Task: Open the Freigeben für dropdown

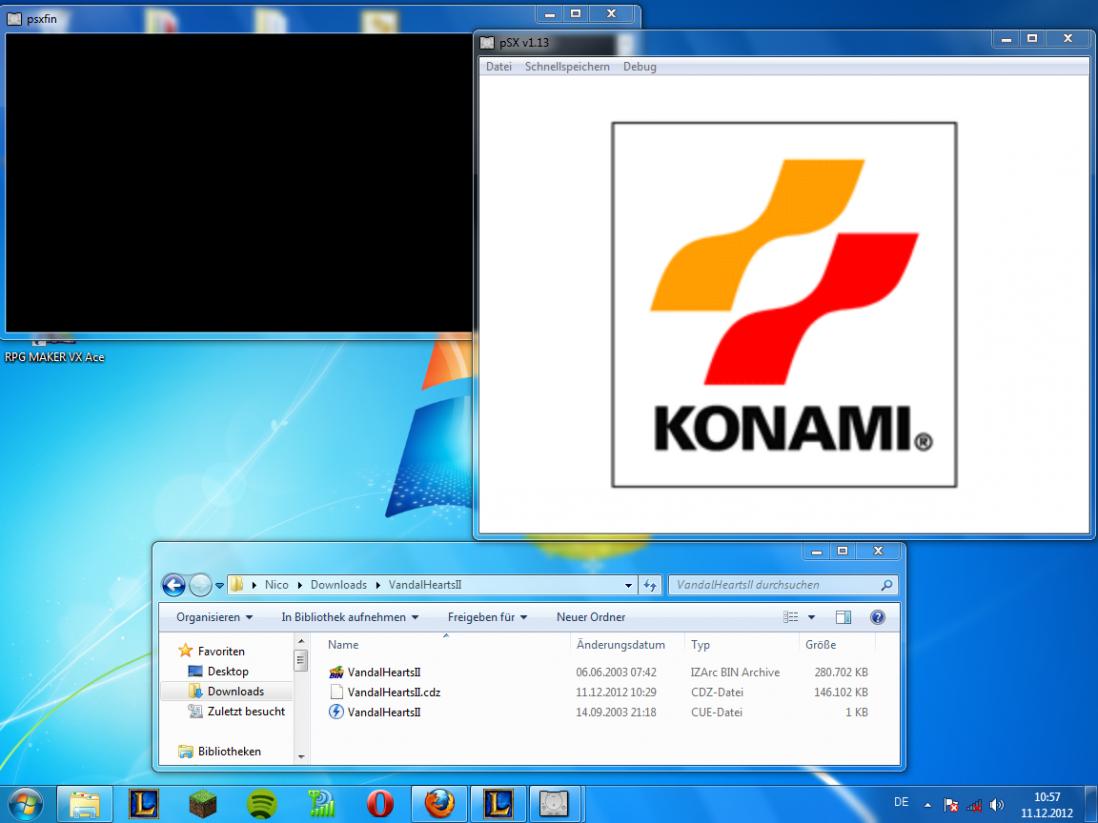Action: point(487,617)
